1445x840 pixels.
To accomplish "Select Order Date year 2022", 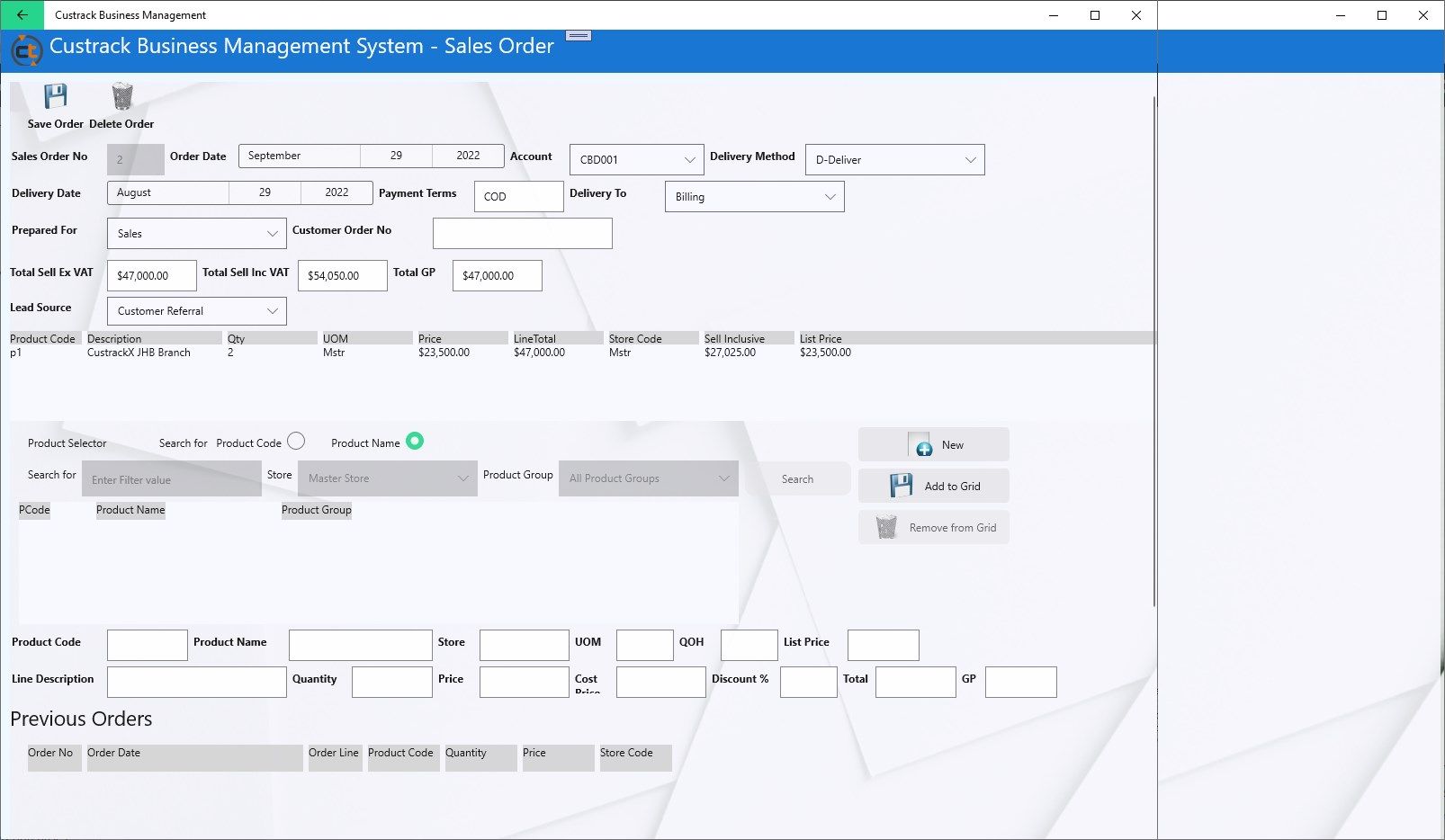I will 468,156.
